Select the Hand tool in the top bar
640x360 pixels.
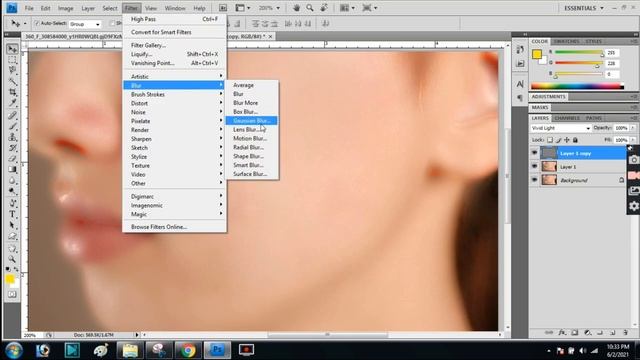click(x=296, y=8)
